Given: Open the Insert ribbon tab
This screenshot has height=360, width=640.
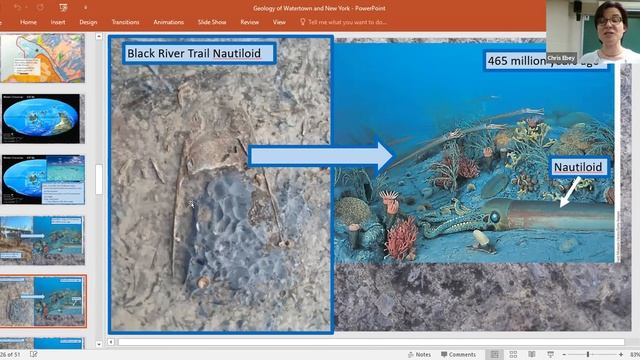Looking at the screenshot, I should [x=58, y=22].
